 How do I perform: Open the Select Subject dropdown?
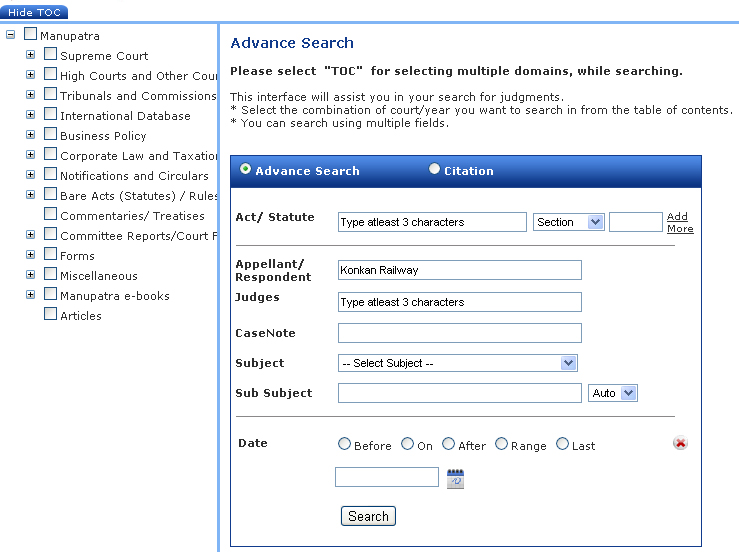coord(458,363)
